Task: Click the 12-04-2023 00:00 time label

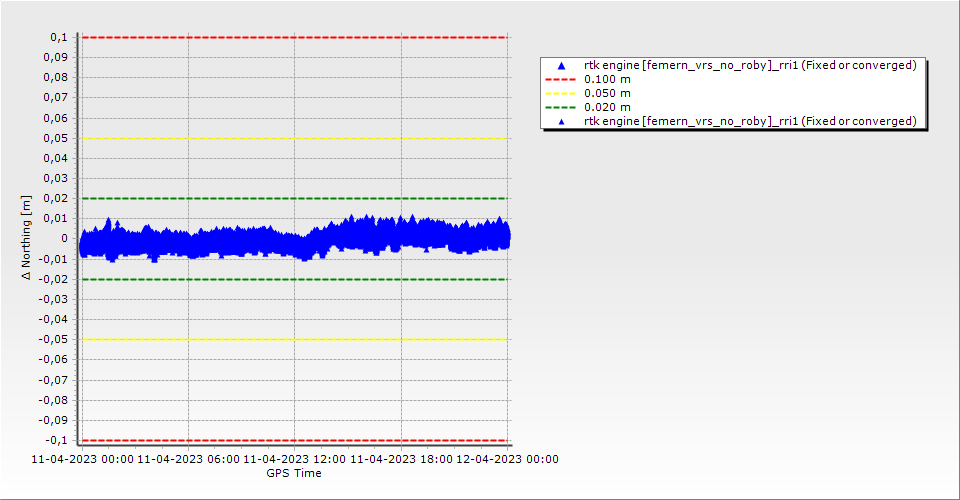Action: coord(507,459)
